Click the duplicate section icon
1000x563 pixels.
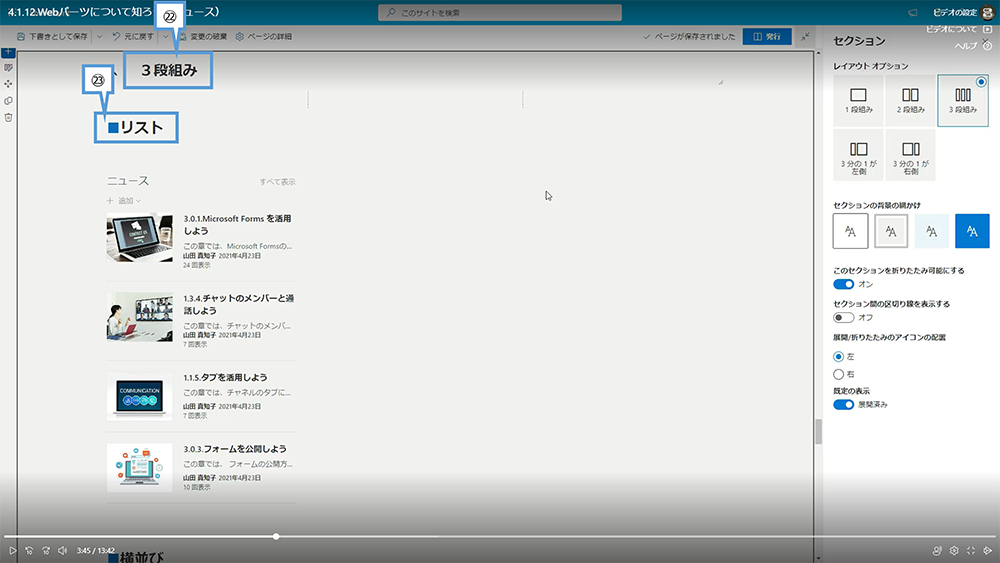8,101
